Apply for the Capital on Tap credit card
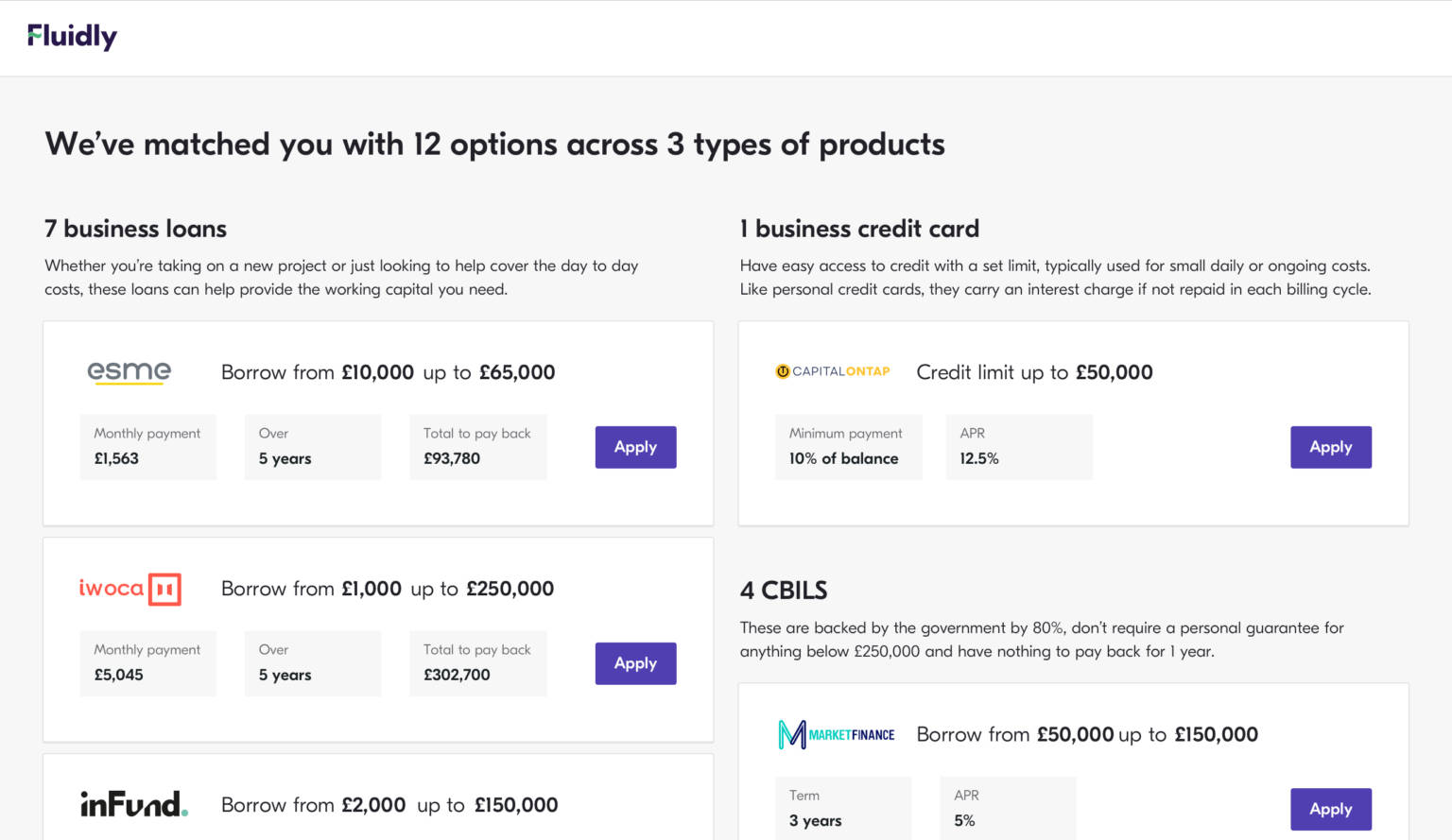Screen dimensions: 1452x840 (x=1331, y=447)
